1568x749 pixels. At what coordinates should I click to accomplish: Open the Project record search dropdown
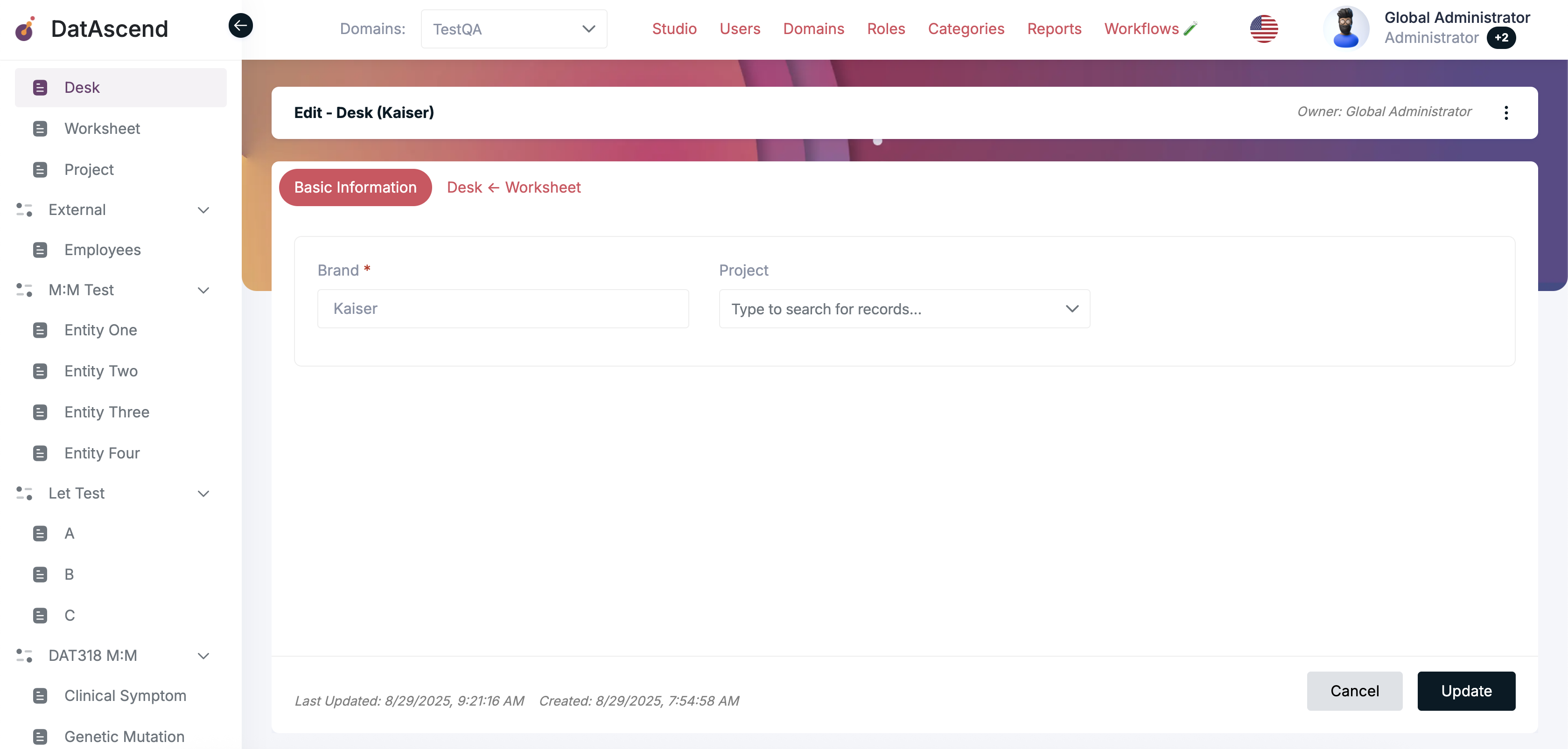click(x=904, y=309)
